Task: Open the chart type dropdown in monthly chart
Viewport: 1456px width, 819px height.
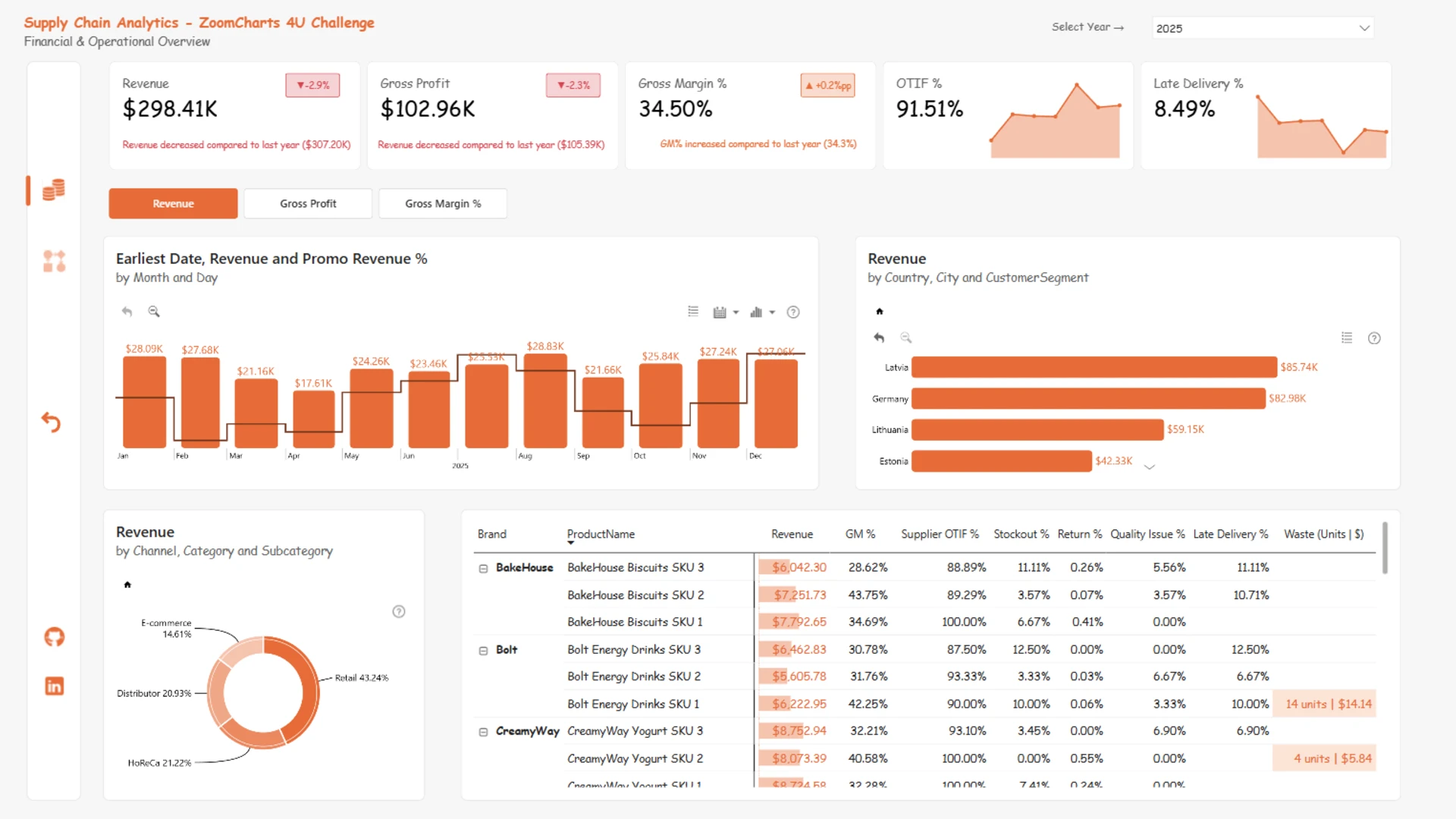Action: [762, 312]
